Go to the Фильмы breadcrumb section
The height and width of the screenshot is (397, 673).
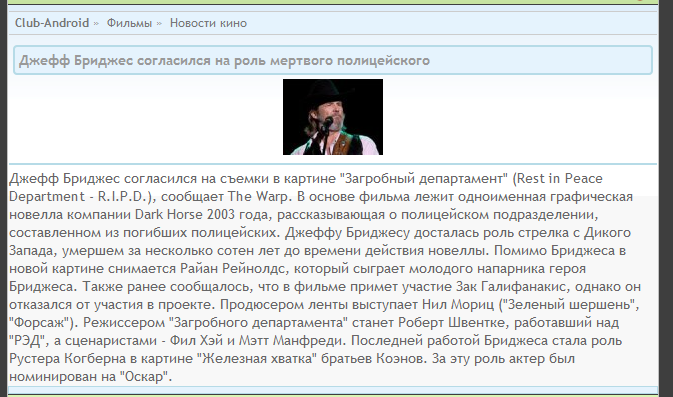pyautogui.click(x=129, y=23)
